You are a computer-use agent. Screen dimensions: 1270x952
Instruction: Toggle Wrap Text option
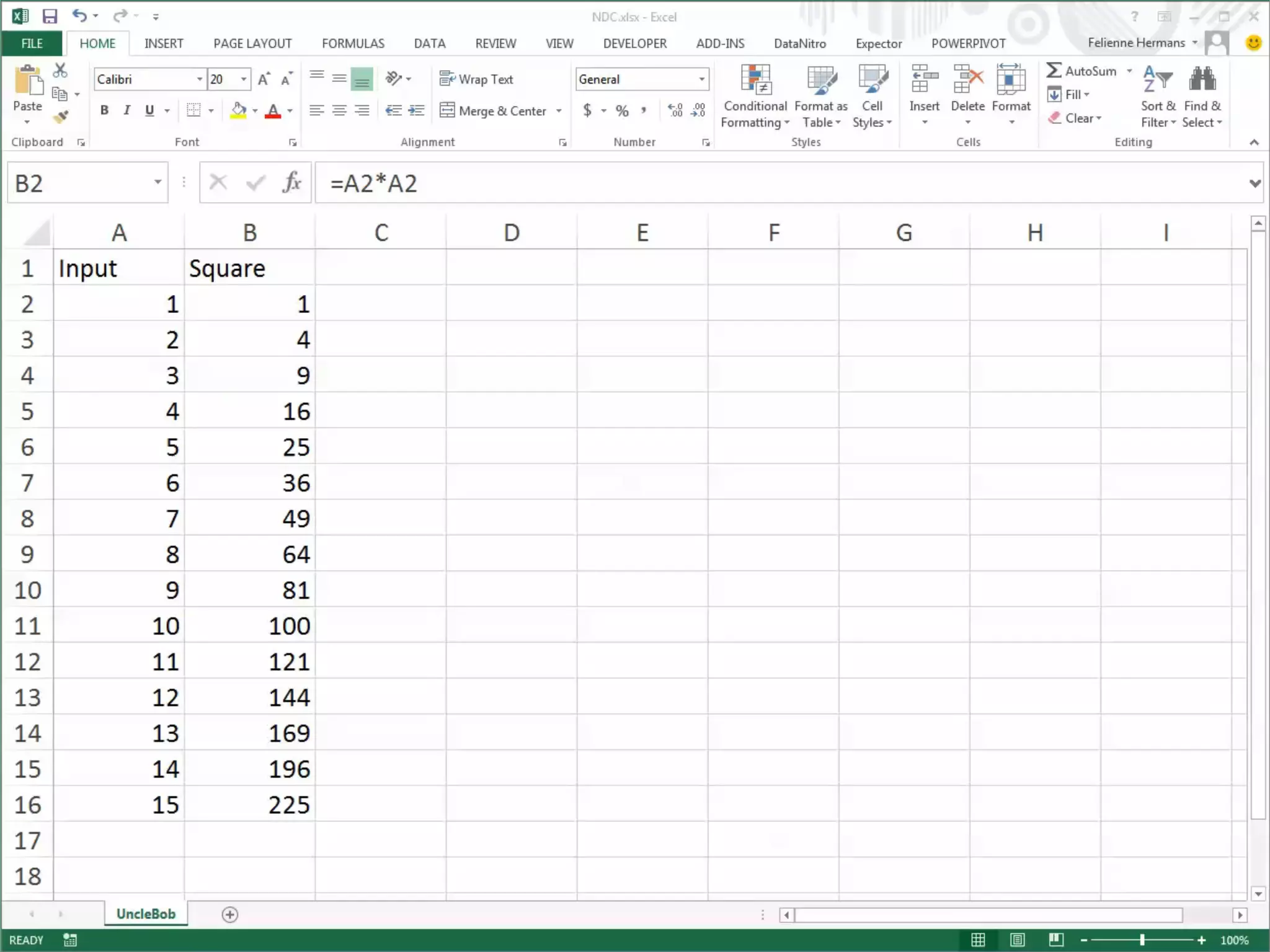tap(476, 79)
